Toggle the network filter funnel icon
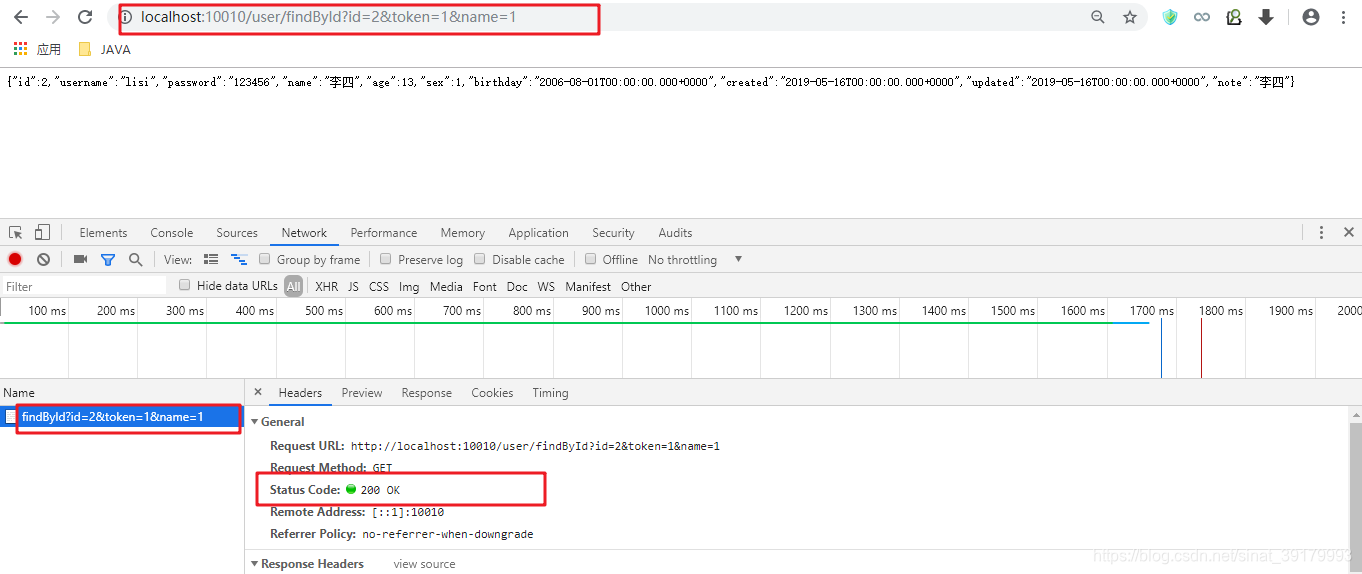The width and height of the screenshot is (1362, 574). [108, 259]
